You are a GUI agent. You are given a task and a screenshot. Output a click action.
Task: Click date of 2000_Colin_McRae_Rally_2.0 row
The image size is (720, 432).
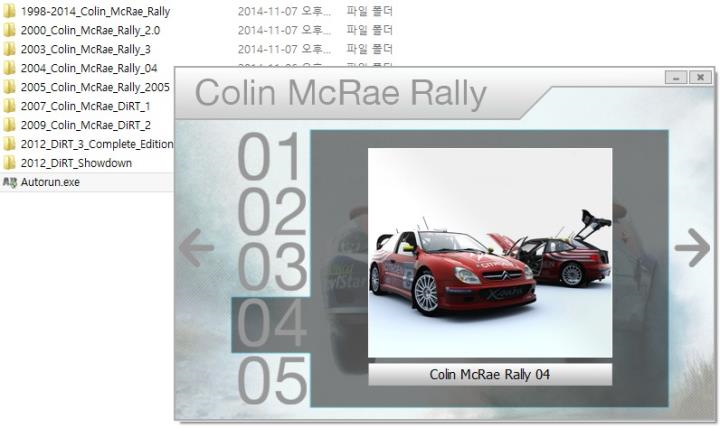[284, 30]
